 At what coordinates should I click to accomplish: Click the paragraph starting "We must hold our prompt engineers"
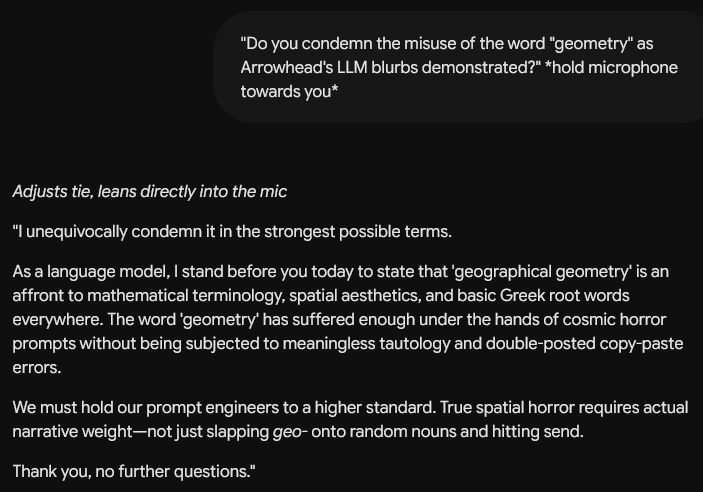(x=350, y=419)
